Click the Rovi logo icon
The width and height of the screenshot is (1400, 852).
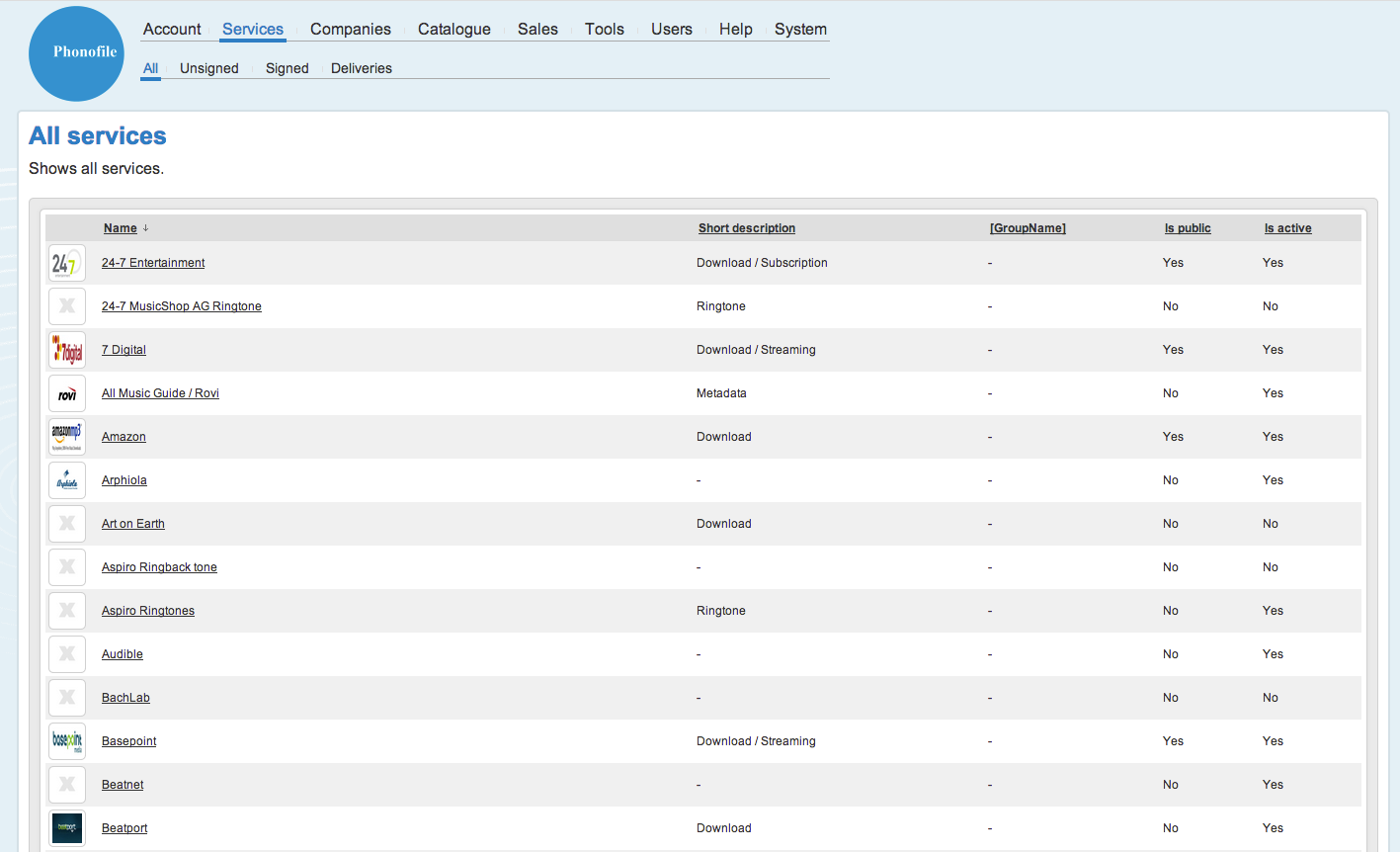click(67, 393)
